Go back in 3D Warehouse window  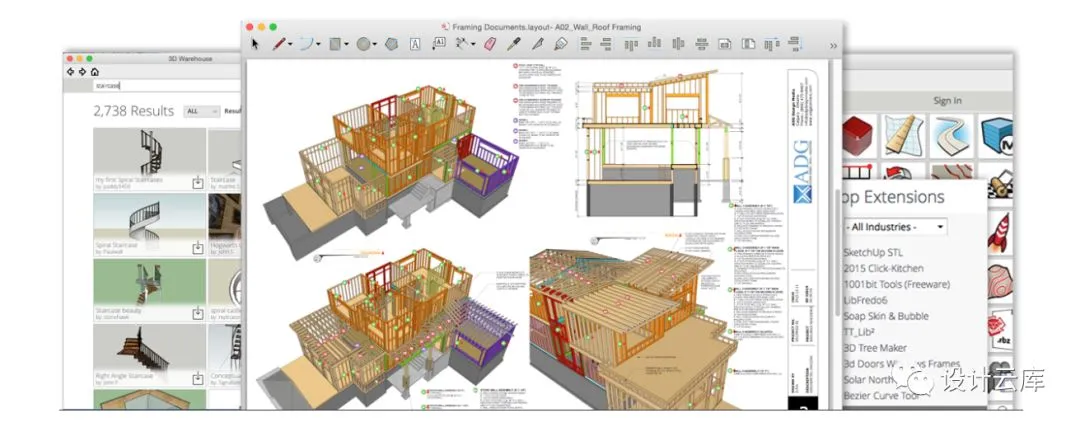click(70, 72)
